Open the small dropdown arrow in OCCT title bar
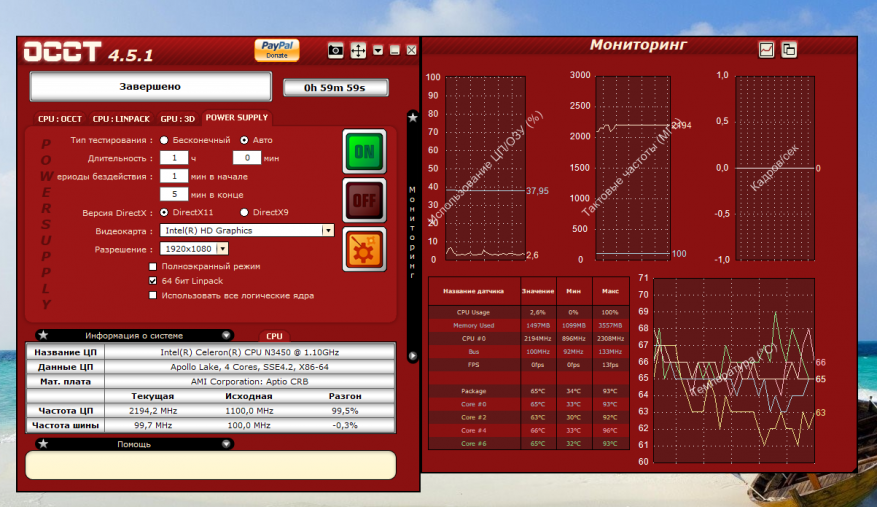This screenshot has width=877, height=507. [x=378, y=50]
